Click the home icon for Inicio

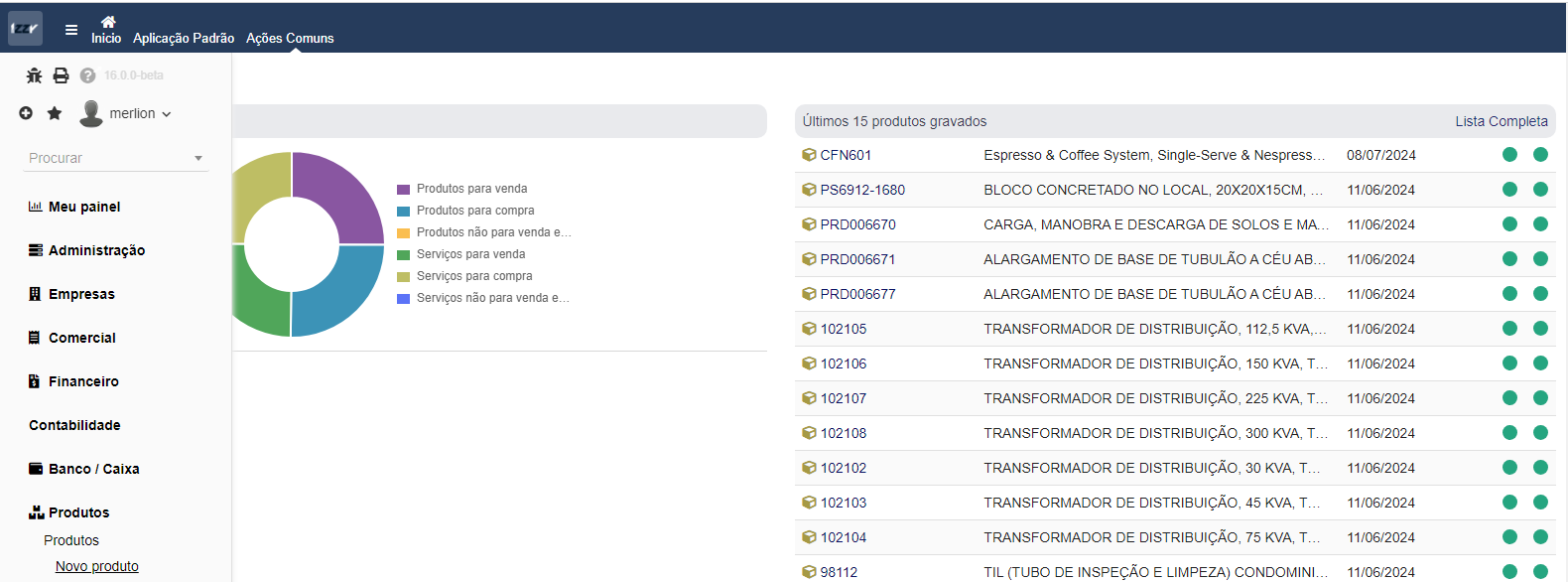(108, 22)
